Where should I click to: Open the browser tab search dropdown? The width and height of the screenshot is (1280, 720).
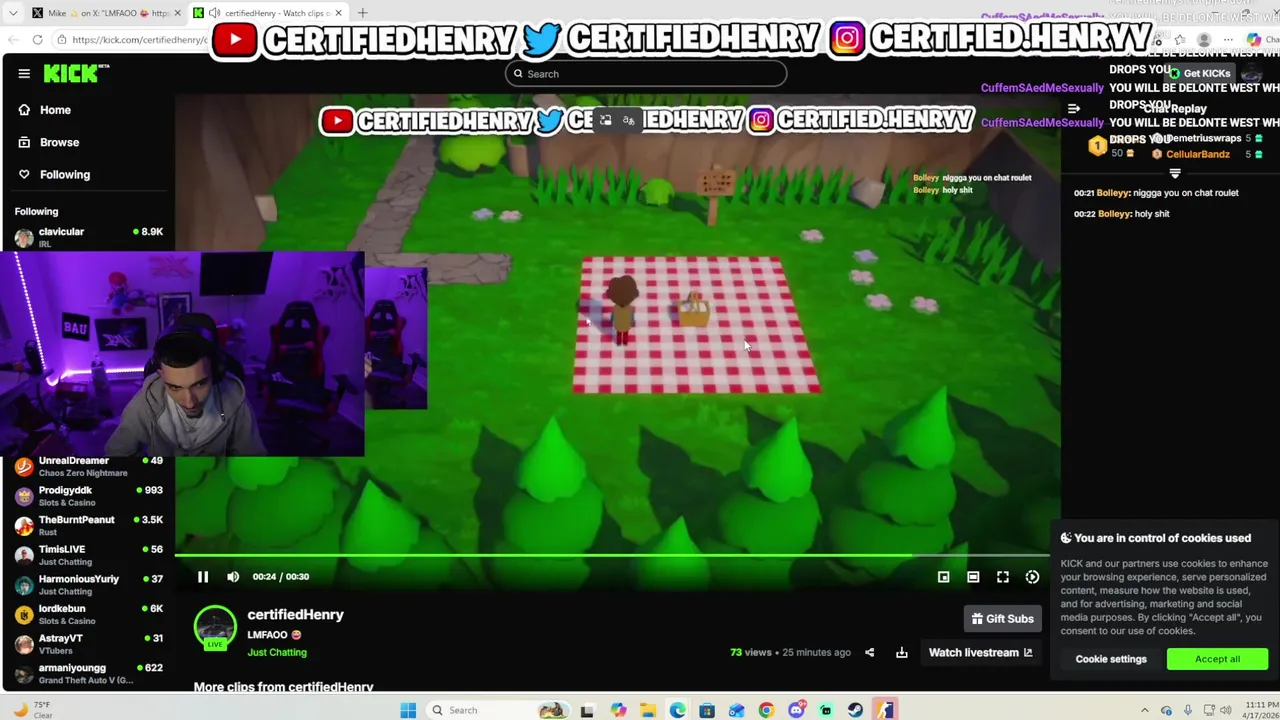click(x=13, y=13)
